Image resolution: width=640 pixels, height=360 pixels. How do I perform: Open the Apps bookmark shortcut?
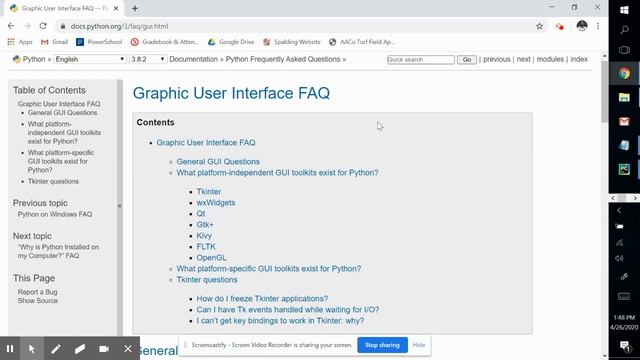tap(20, 42)
